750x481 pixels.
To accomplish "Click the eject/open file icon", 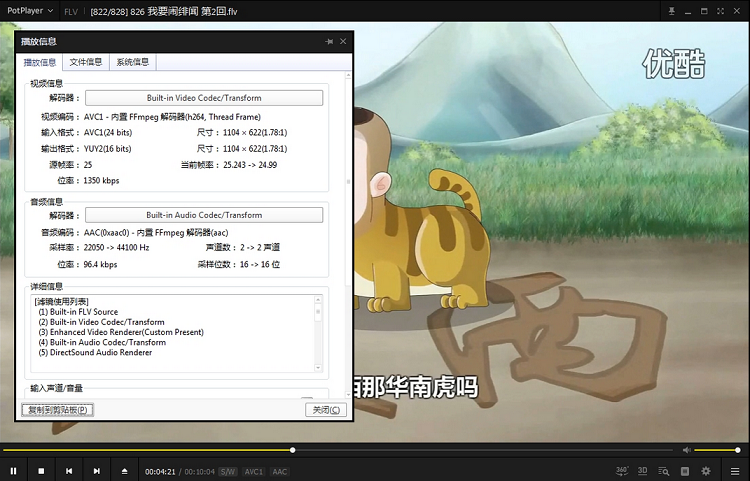I will (125, 471).
